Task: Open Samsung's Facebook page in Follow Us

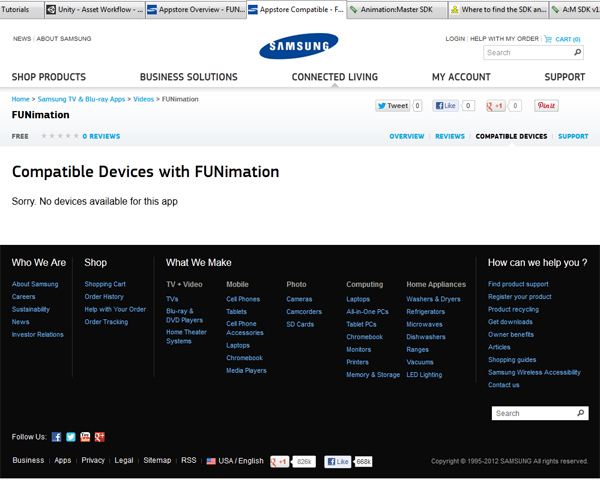Action: tap(57, 437)
